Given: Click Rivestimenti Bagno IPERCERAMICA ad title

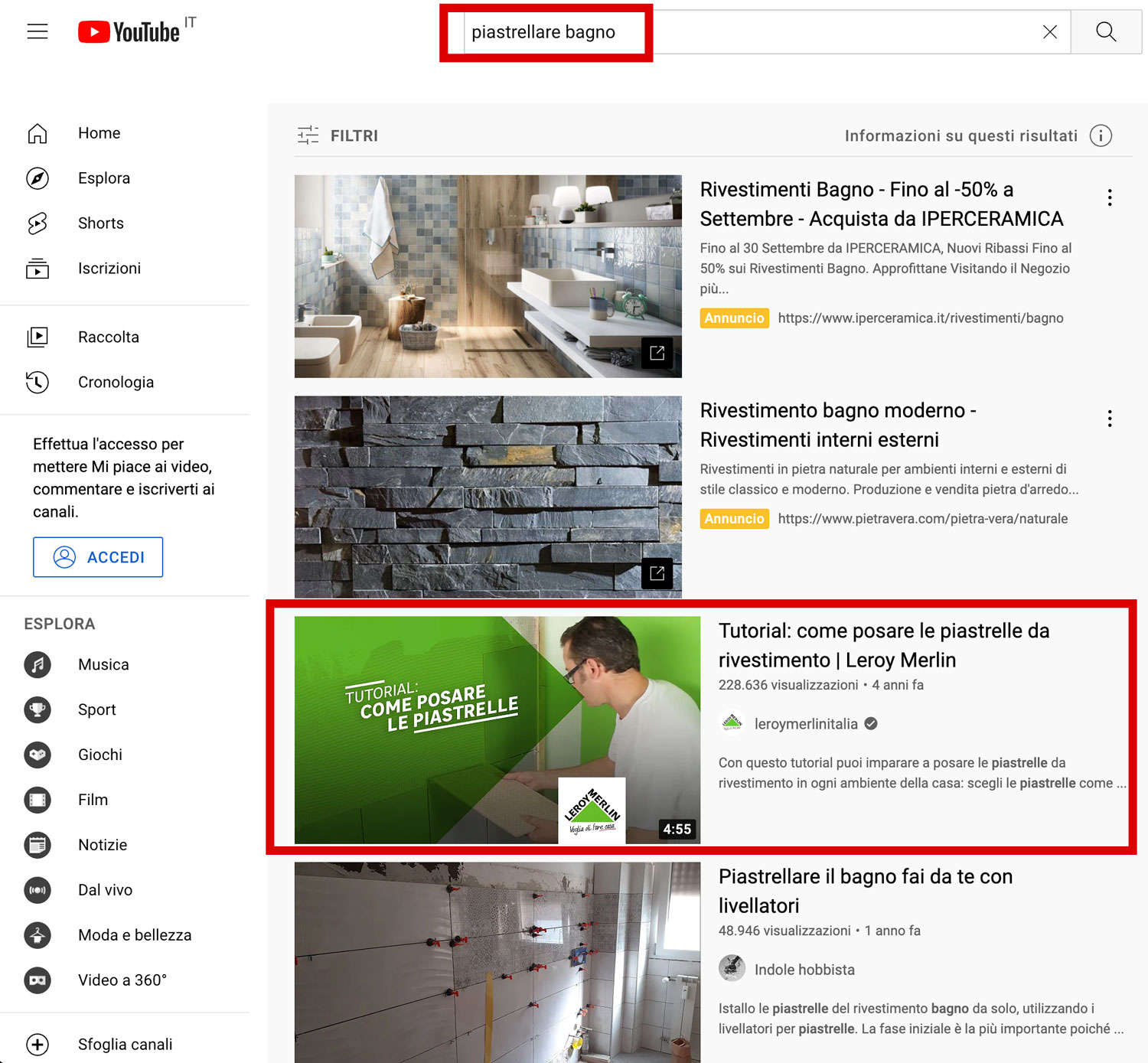Looking at the screenshot, I should click(x=882, y=204).
